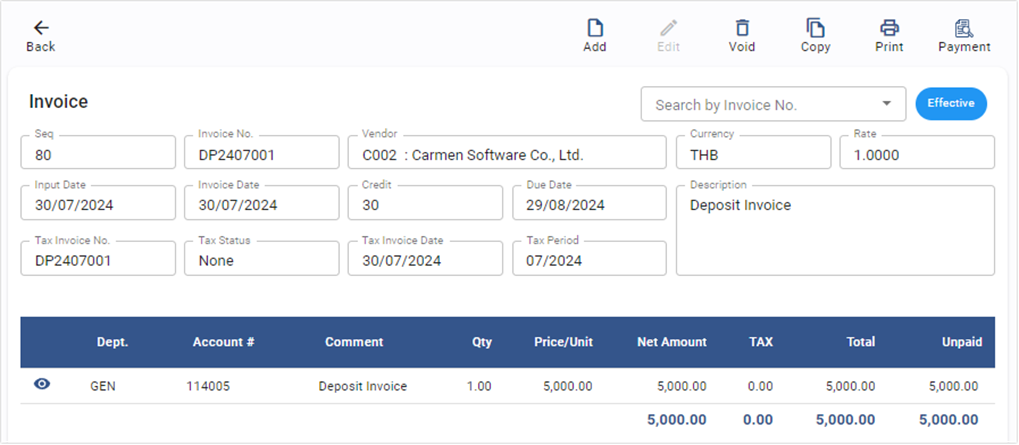
Task: Click the Unpaid column header
Action: pyautogui.click(x=961, y=342)
